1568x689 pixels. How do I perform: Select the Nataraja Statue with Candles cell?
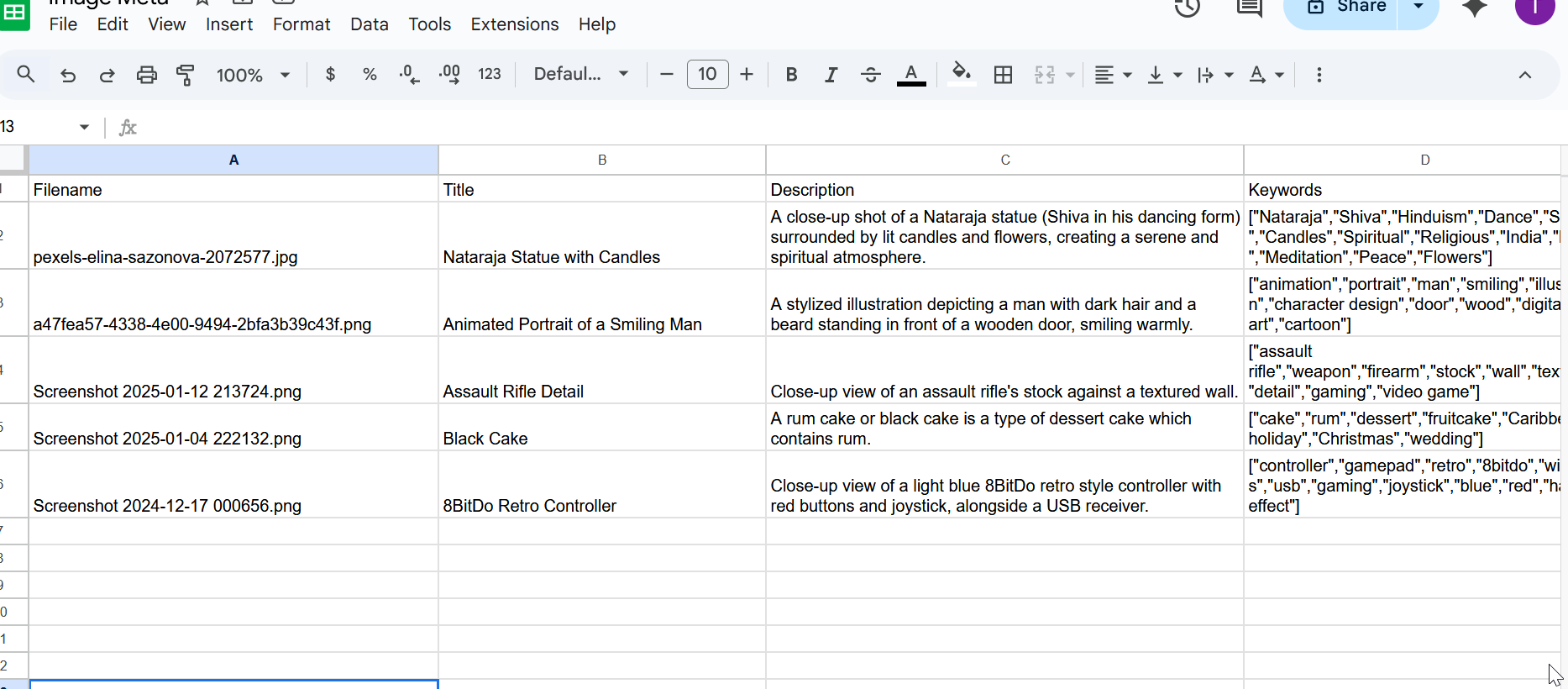click(x=602, y=236)
